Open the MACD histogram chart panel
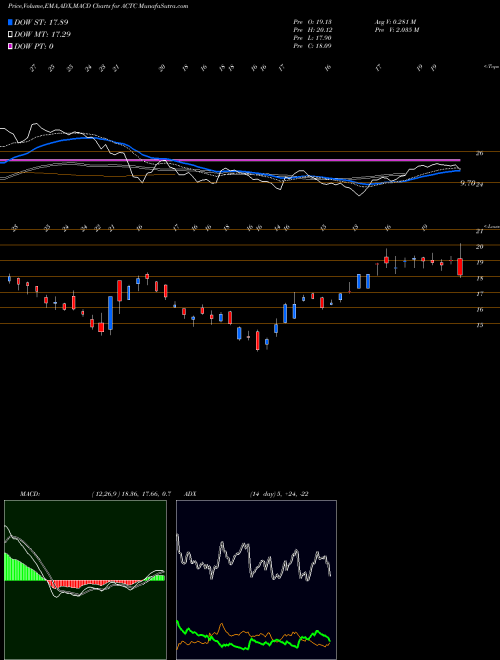This screenshot has width=500, height=660. (85, 580)
